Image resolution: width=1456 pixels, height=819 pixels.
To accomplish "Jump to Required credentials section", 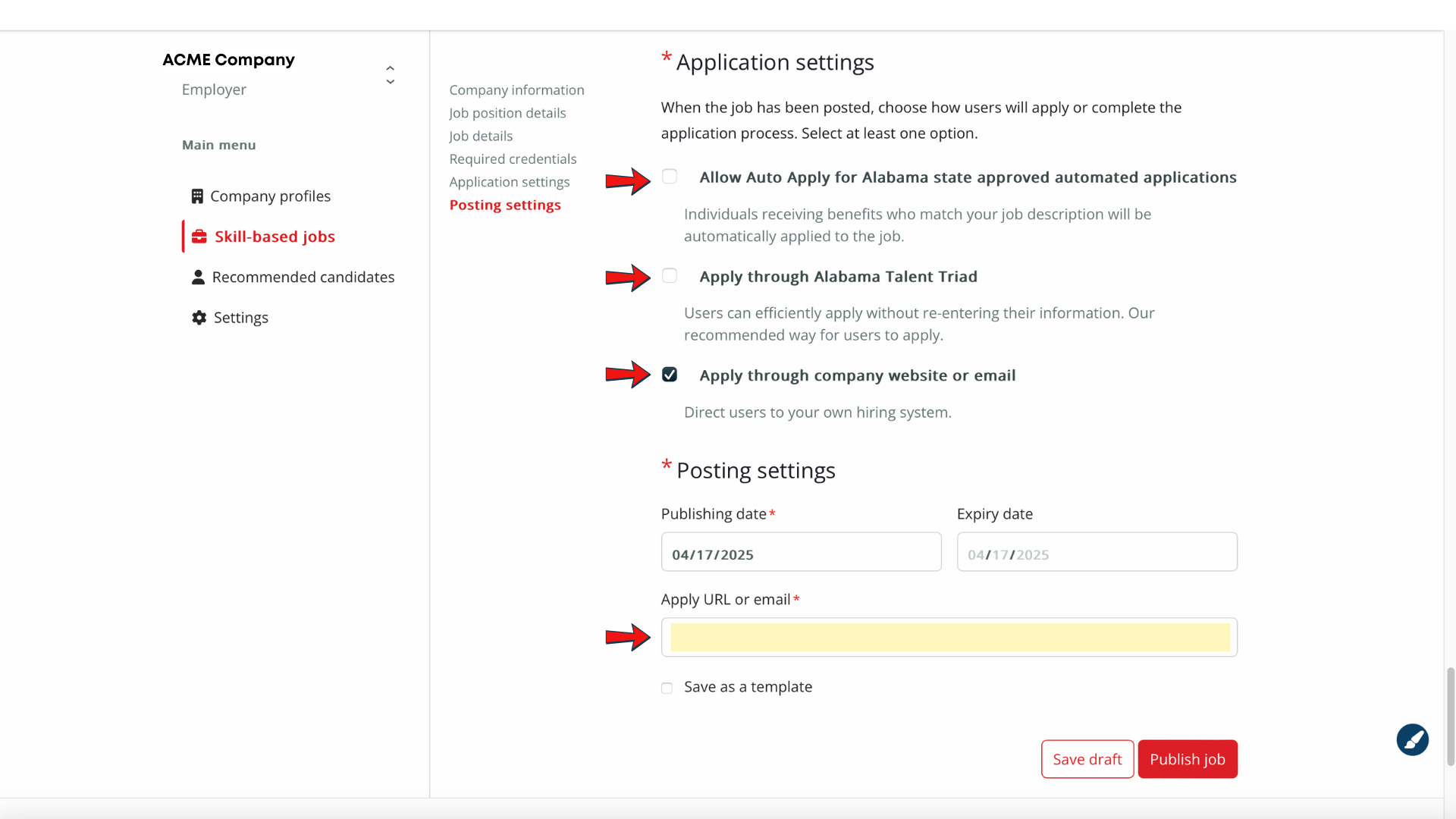I will click(513, 159).
